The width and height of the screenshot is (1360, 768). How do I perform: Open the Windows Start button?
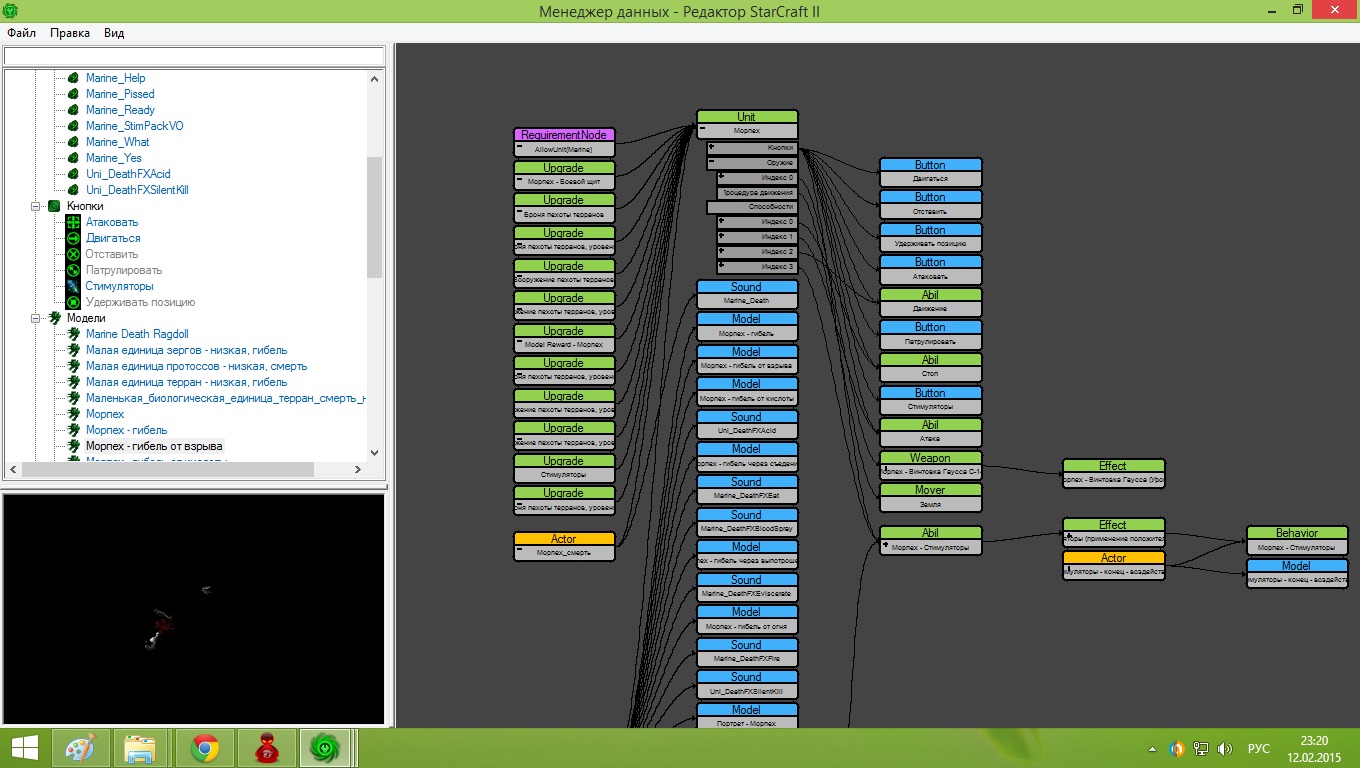pyautogui.click(x=24, y=748)
